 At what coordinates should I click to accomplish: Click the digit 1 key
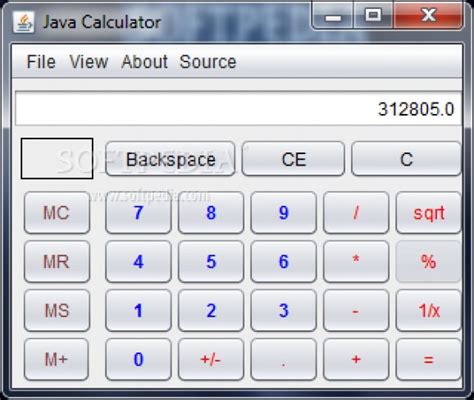click(x=138, y=311)
